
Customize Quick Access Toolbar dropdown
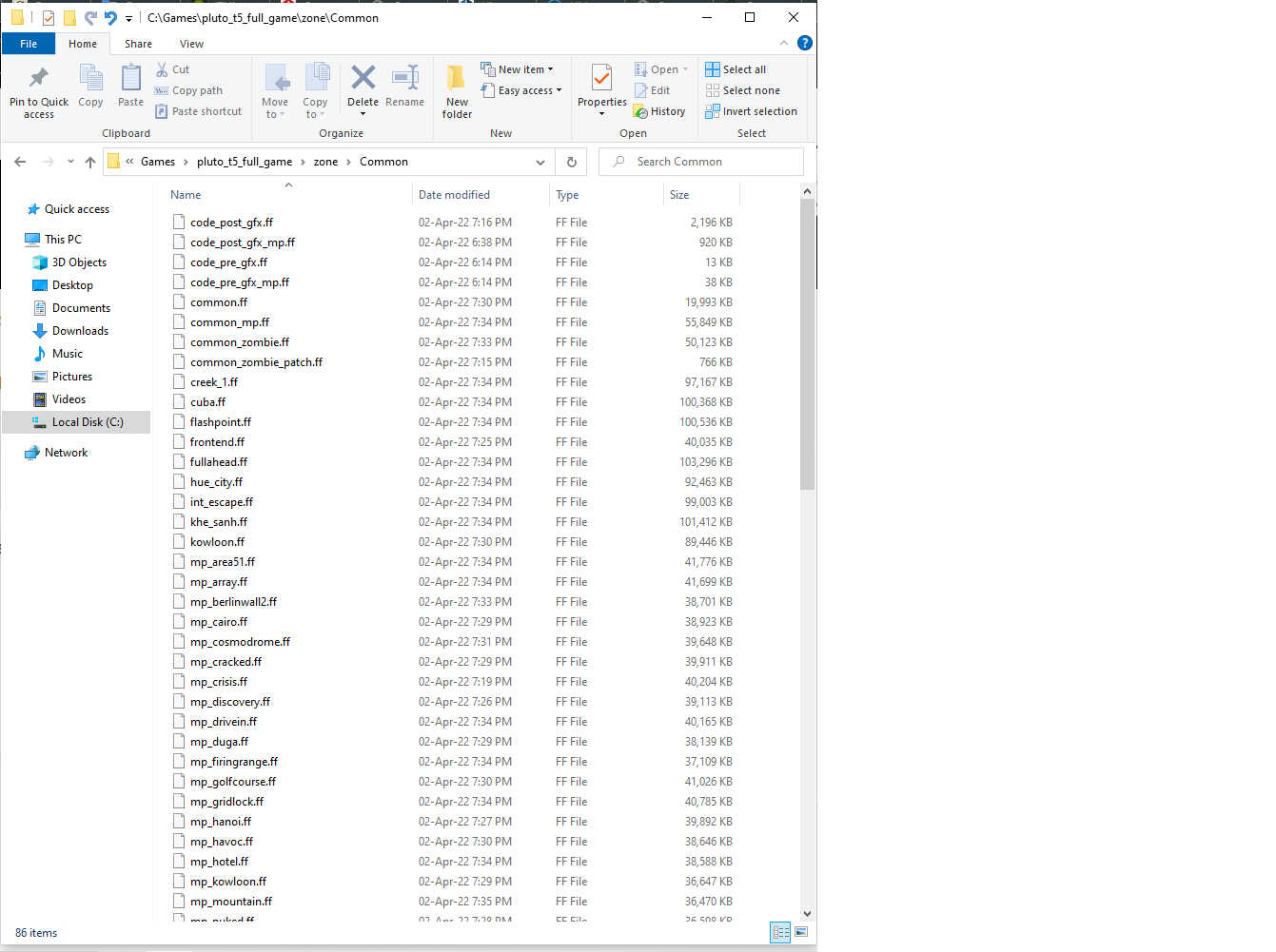coord(128,18)
